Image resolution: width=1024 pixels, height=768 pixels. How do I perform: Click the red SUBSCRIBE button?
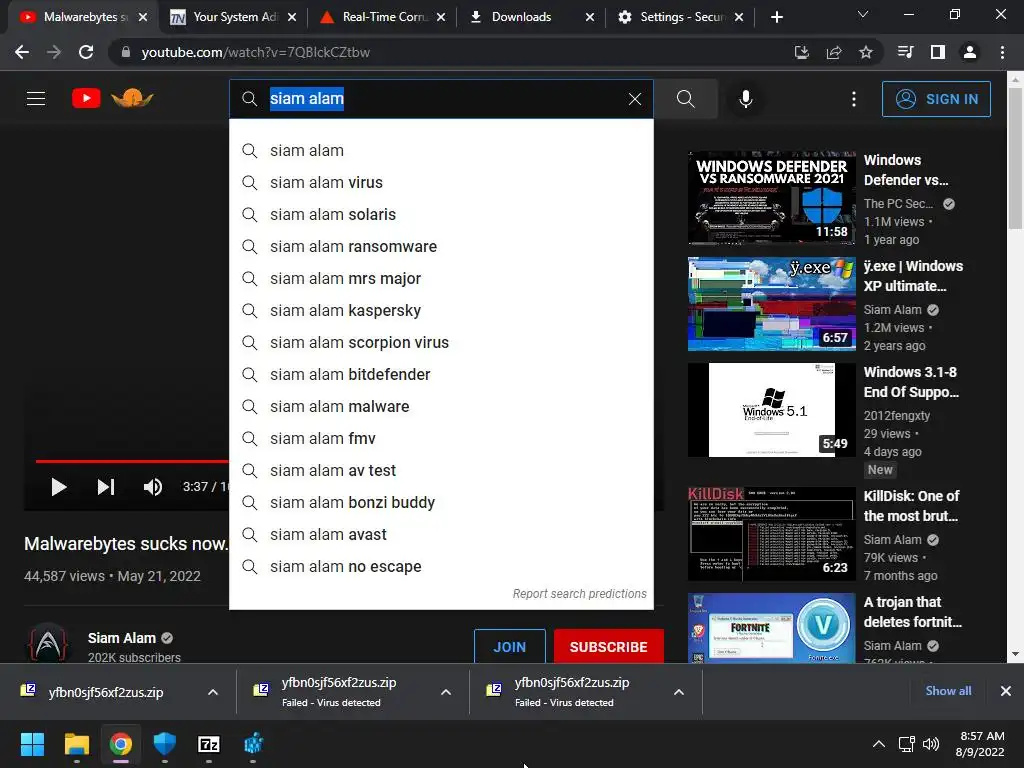[609, 647]
